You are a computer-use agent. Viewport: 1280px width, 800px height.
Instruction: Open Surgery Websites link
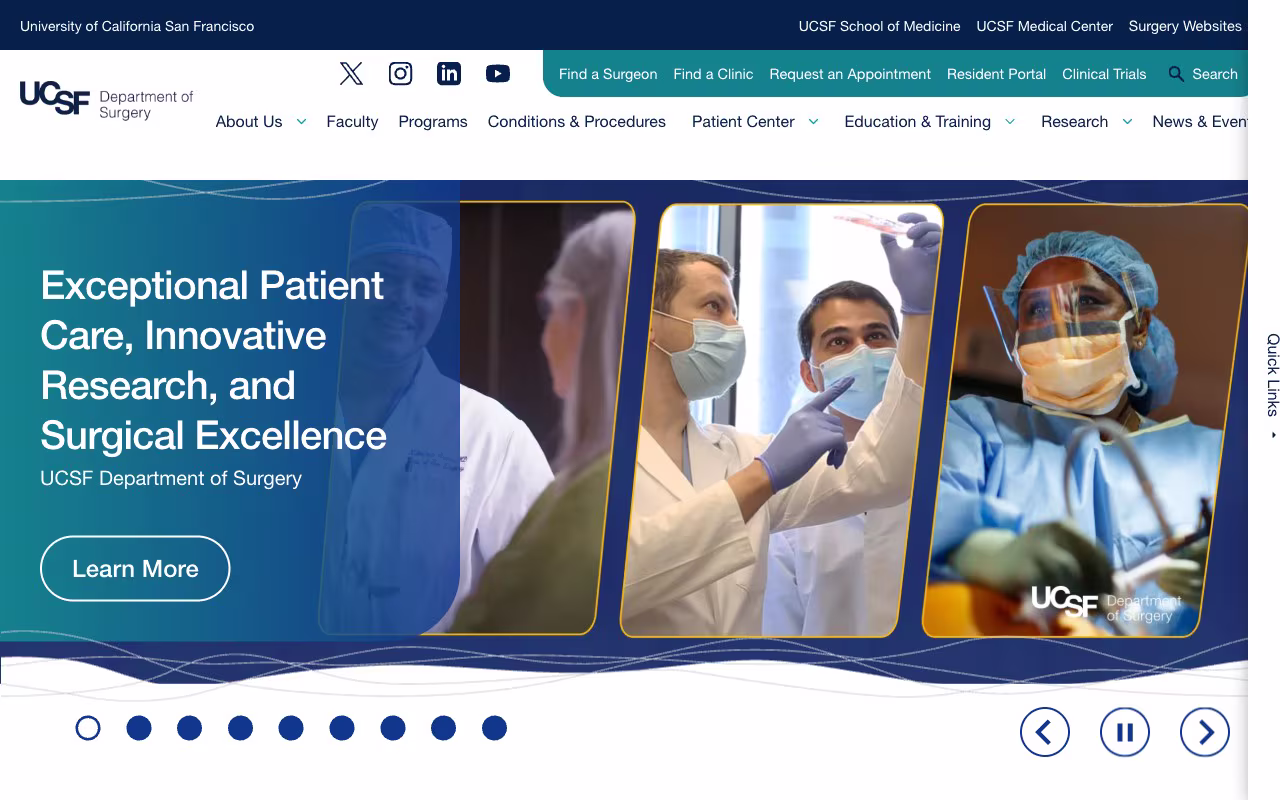(1185, 26)
